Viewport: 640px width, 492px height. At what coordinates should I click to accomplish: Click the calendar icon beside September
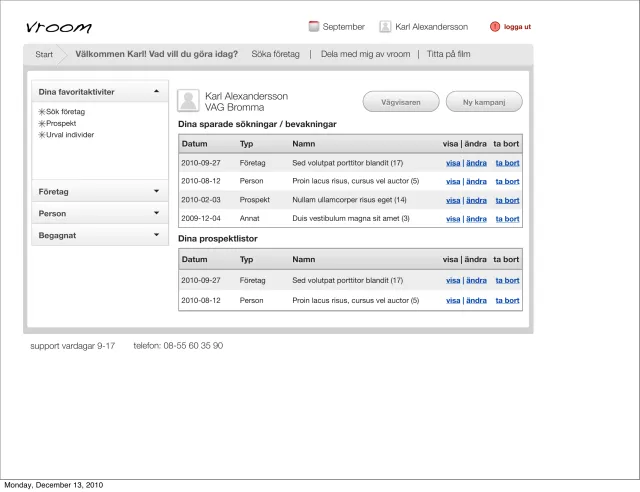coord(313,27)
